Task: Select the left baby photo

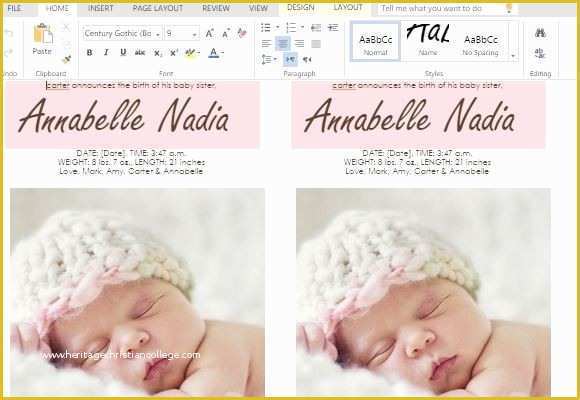Action: [x=137, y=292]
